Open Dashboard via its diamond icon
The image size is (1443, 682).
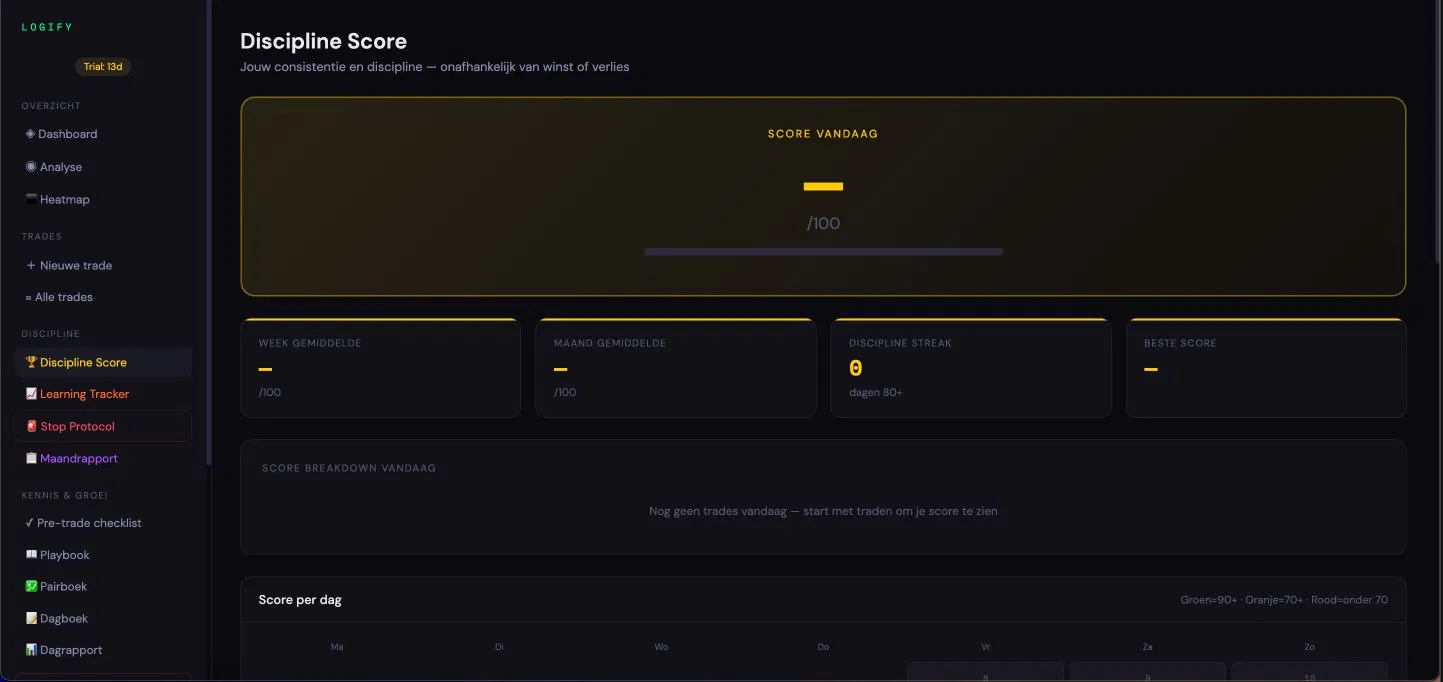point(30,134)
